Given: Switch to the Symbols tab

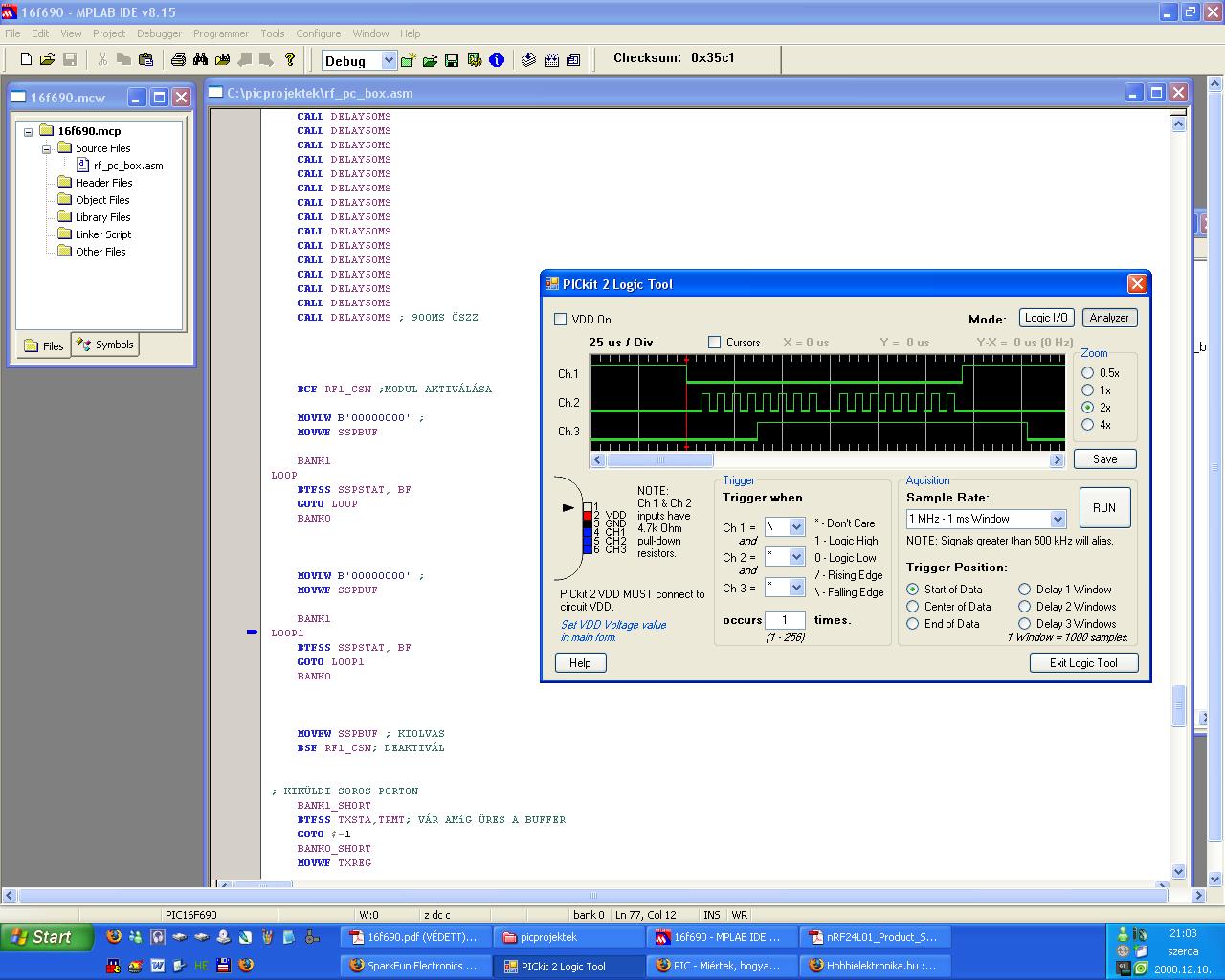Looking at the screenshot, I should pyautogui.click(x=105, y=345).
